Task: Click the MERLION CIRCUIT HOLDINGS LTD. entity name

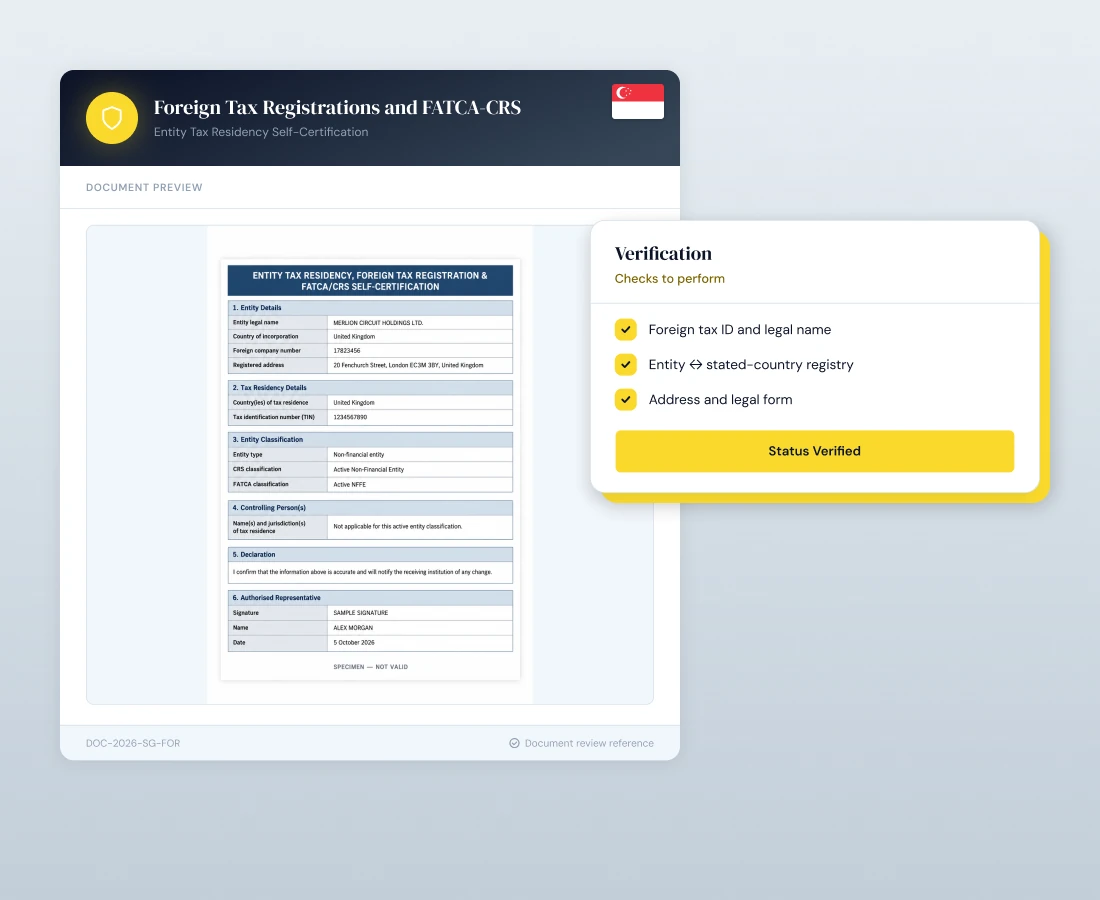Action: point(378,323)
